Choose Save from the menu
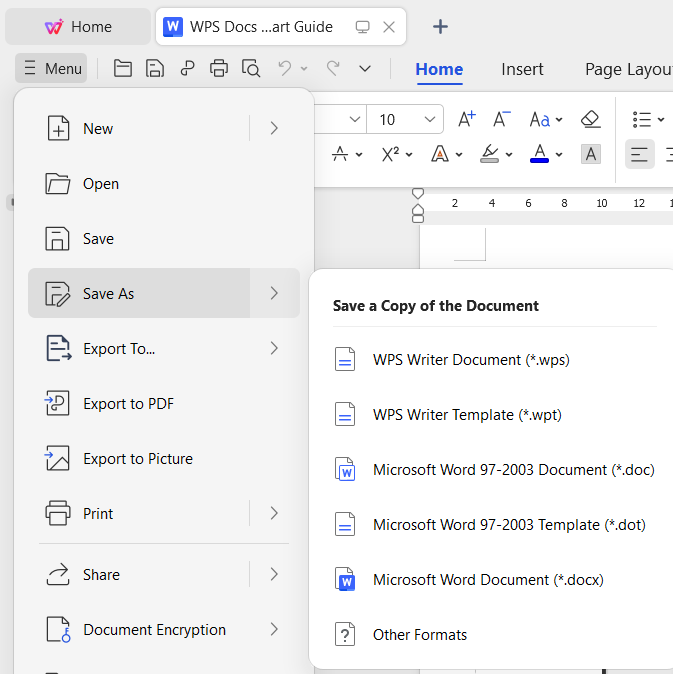673x674 pixels. tap(164, 239)
